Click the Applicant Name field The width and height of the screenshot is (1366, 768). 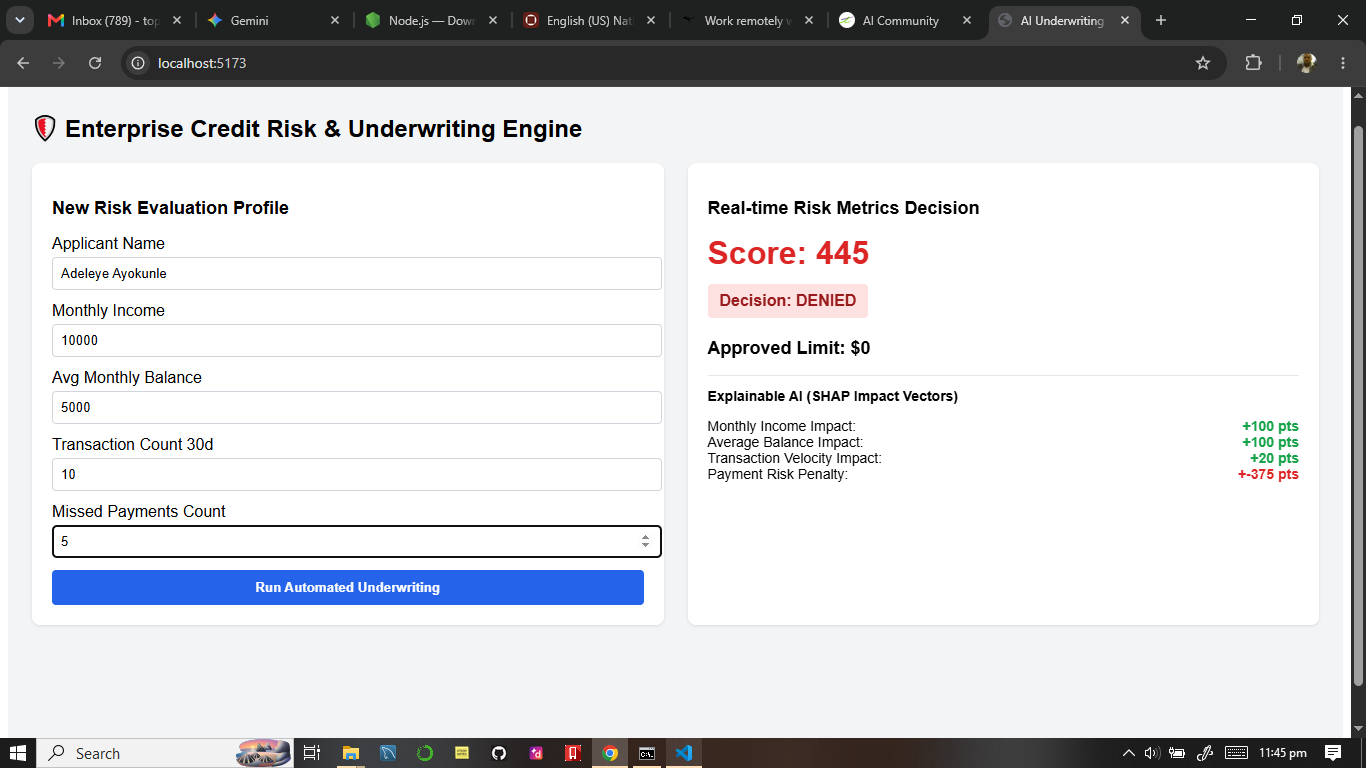pyautogui.click(x=357, y=274)
